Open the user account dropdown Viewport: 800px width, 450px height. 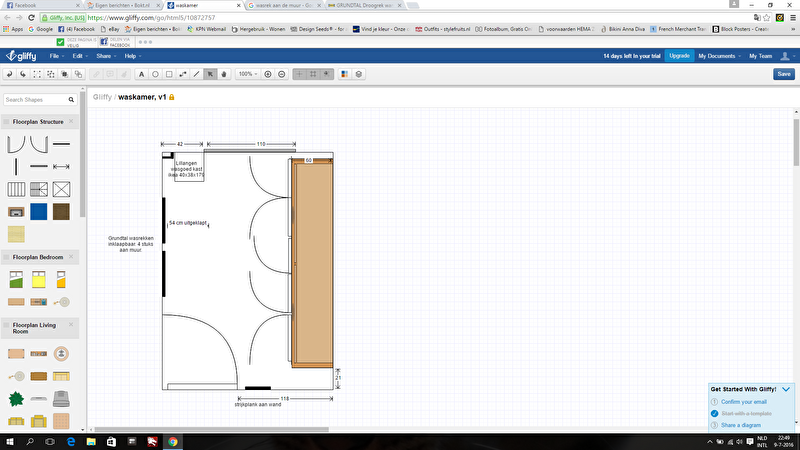(x=788, y=56)
